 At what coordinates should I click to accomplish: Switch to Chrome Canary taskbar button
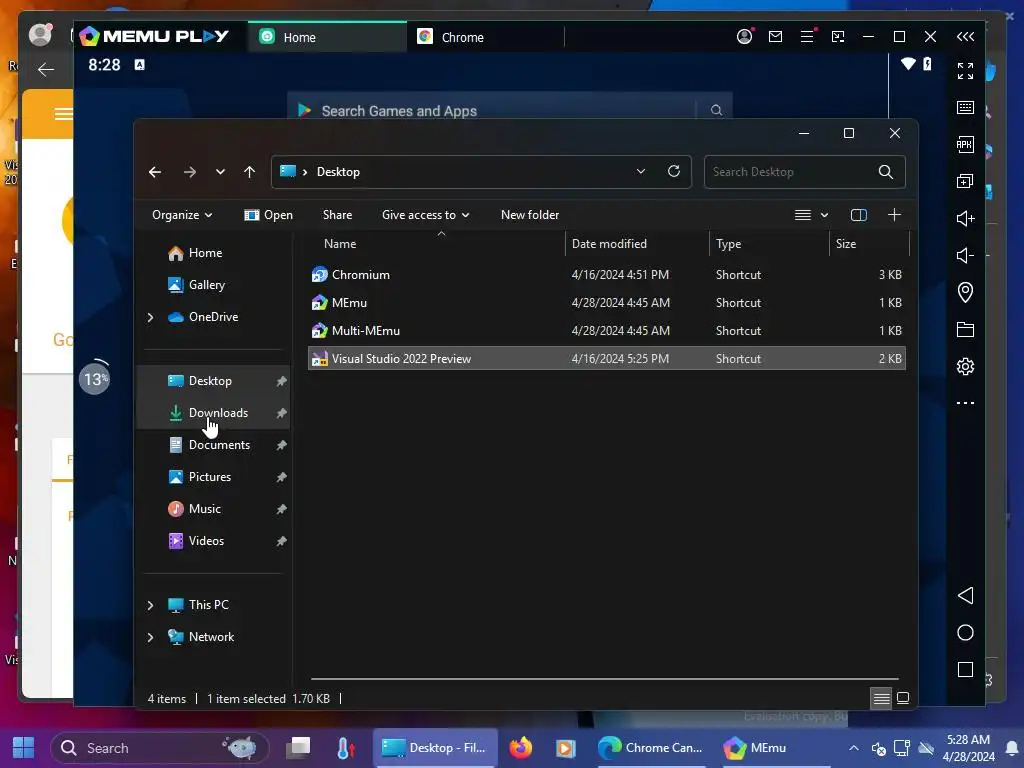pyautogui.click(x=650, y=748)
